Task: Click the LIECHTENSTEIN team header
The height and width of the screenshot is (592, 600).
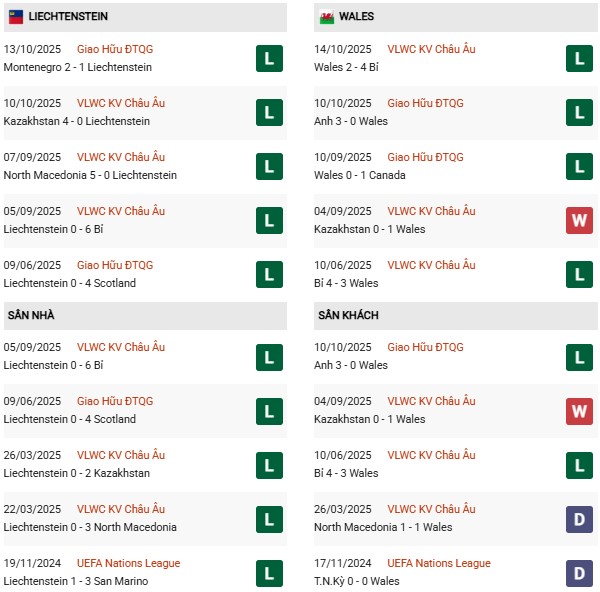Action: 69,17
